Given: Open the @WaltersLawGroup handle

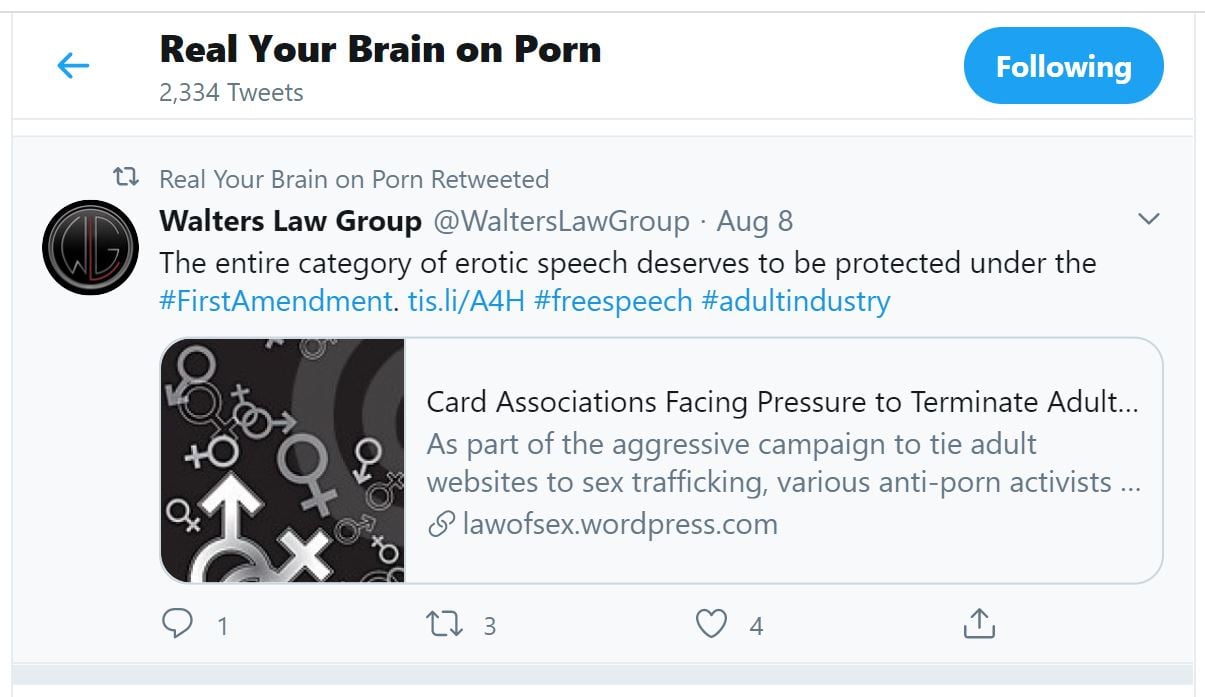Looking at the screenshot, I should tap(561, 221).
